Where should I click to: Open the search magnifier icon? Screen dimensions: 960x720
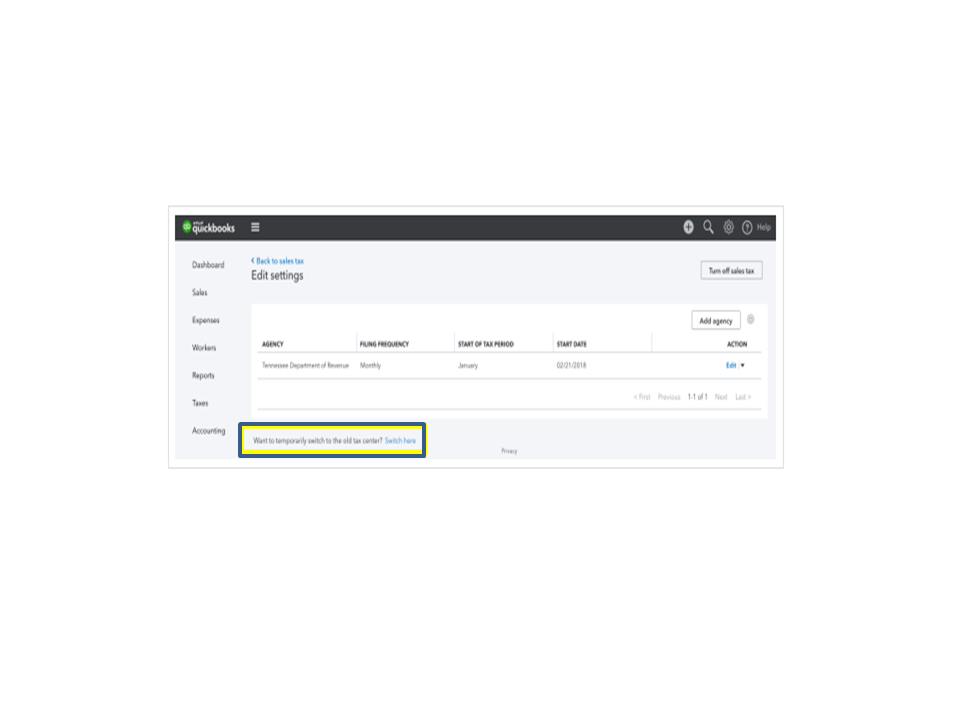(708, 227)
